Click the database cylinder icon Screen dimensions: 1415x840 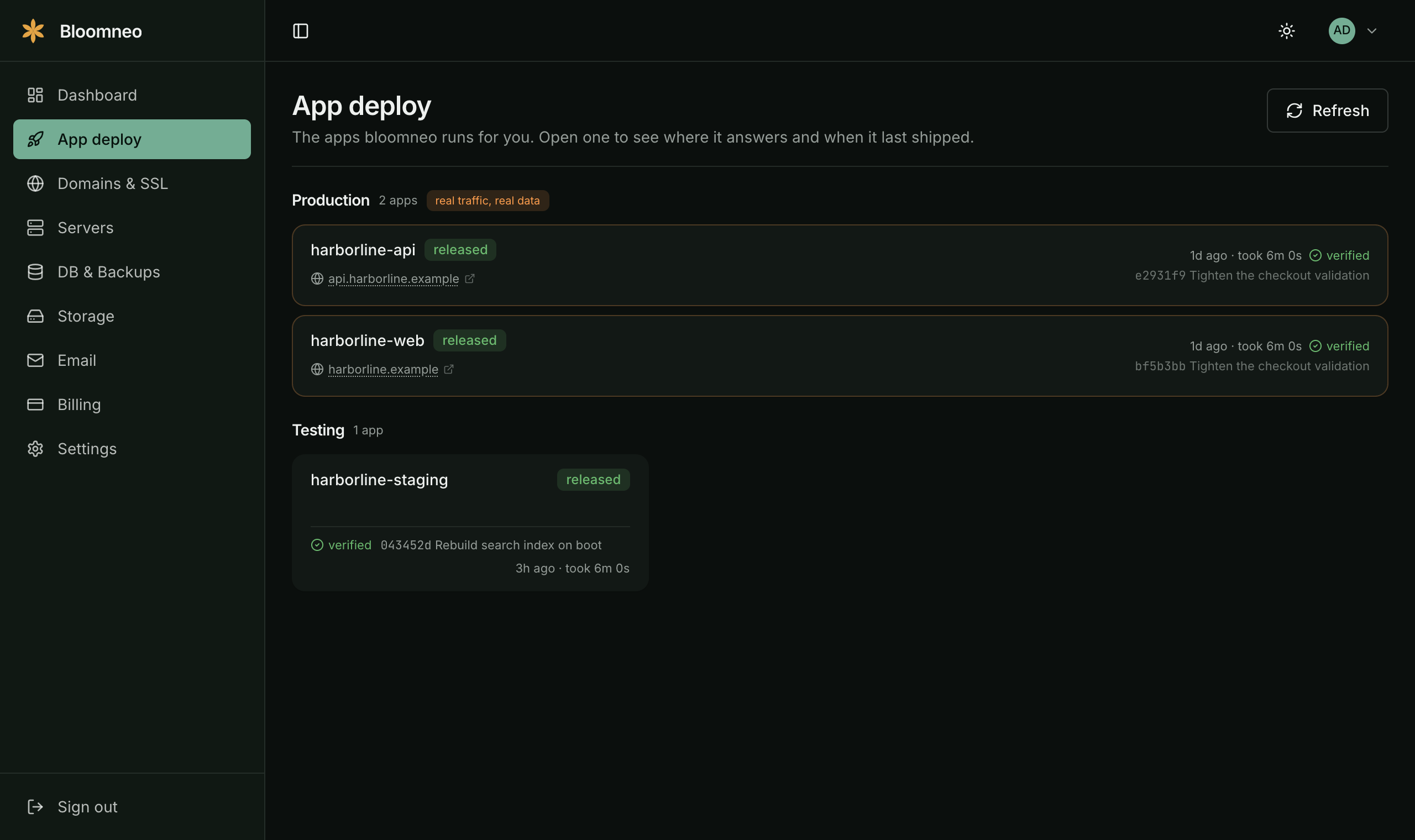35,272
